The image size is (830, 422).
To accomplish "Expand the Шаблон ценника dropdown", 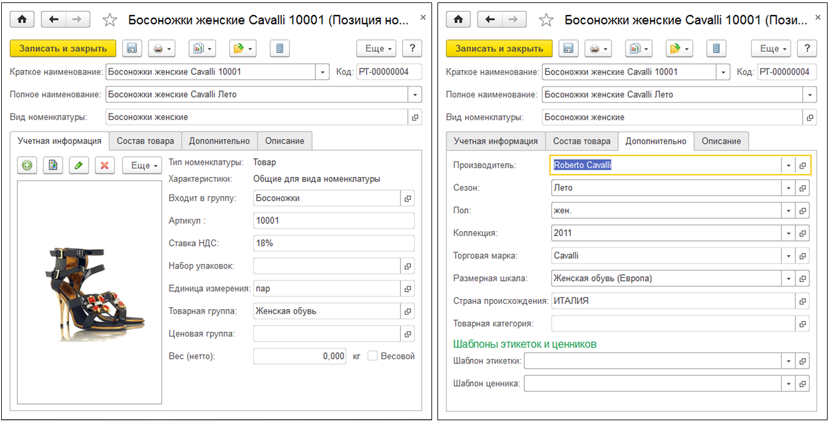I will pyautogui.click(x=787, y=383).
